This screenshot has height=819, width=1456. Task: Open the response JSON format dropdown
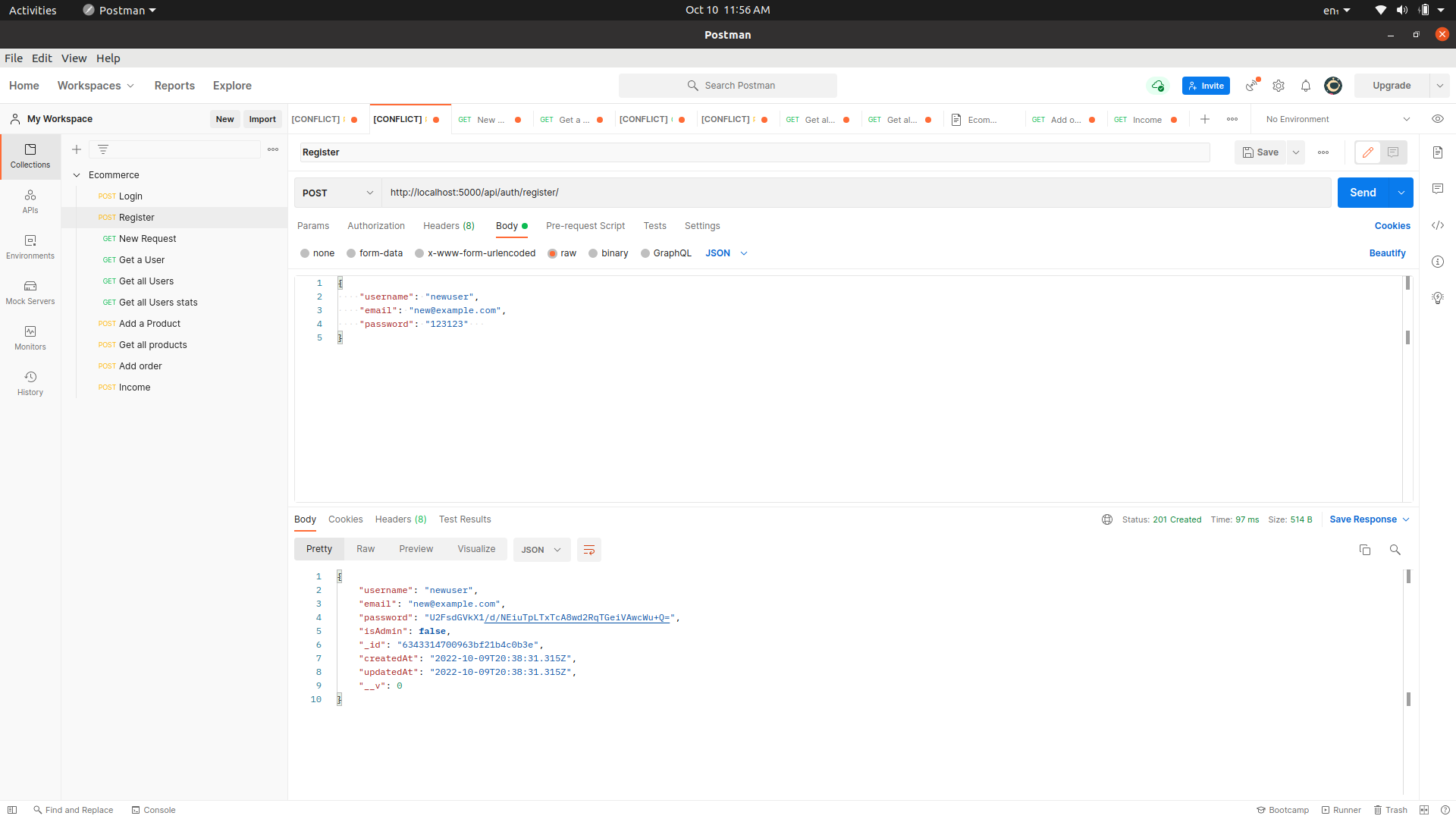coord(541,550)
